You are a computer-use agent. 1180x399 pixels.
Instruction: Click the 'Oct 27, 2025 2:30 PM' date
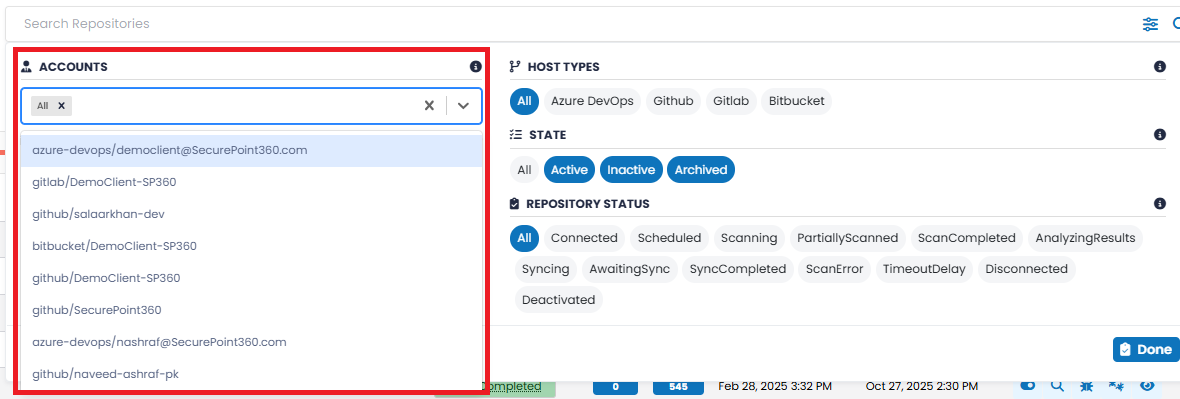[922, 387]
